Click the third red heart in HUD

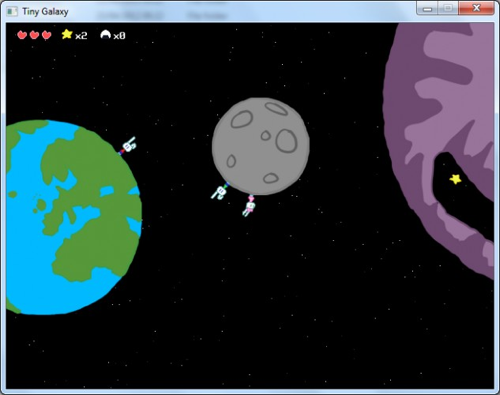(47, 35)
